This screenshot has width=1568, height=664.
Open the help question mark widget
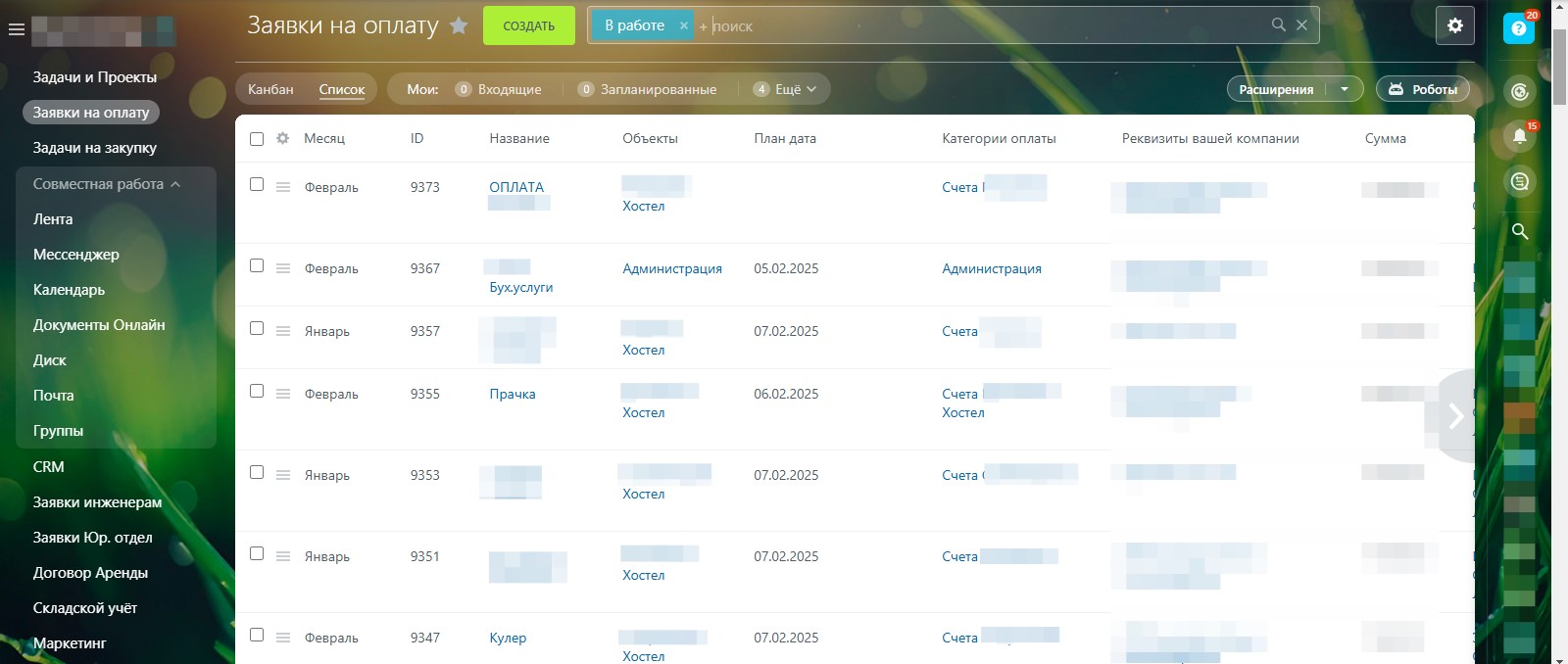point(1518,28)
